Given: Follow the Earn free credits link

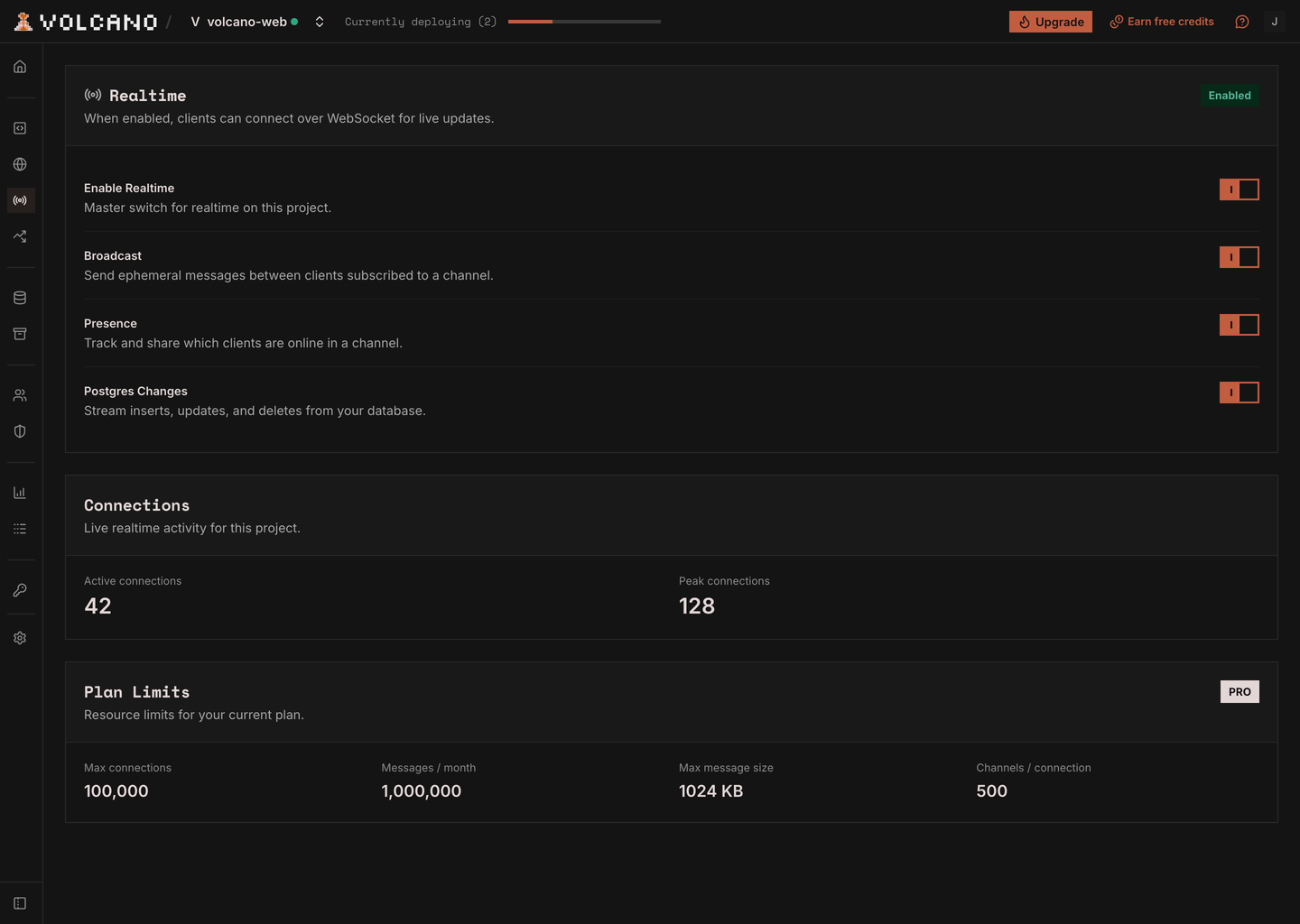Looking at the screenshot, I should click(x=1162, y=22).
